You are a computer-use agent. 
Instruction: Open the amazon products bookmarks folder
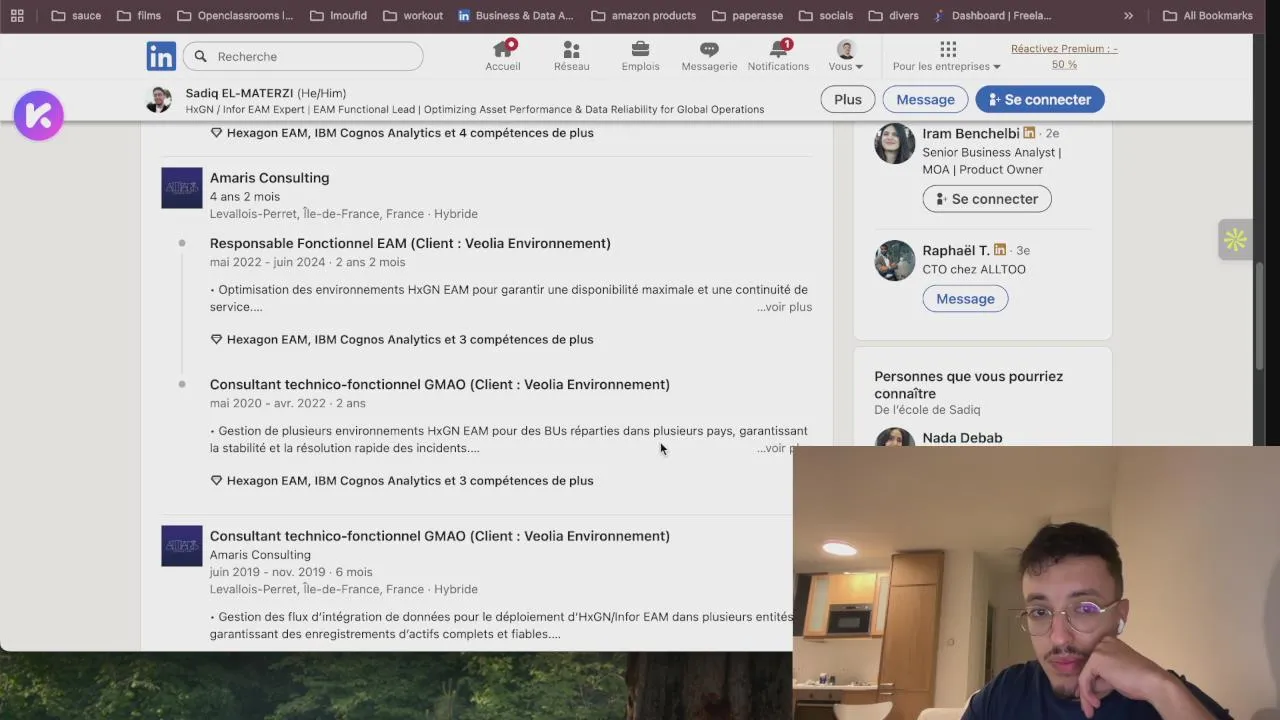[644, 16]
